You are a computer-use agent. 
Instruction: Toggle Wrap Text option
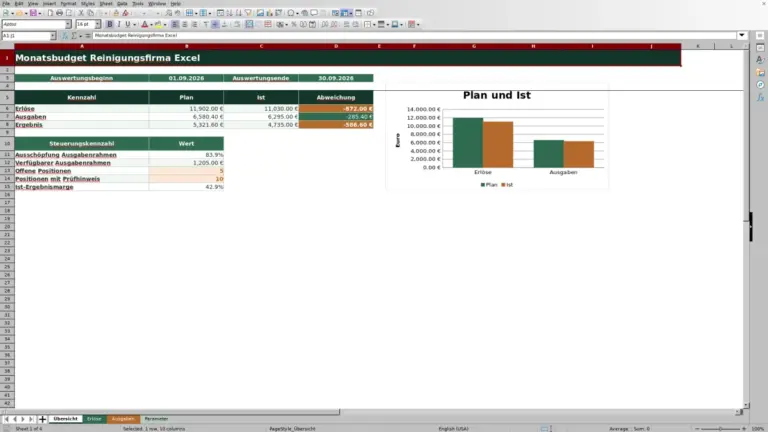237,24
